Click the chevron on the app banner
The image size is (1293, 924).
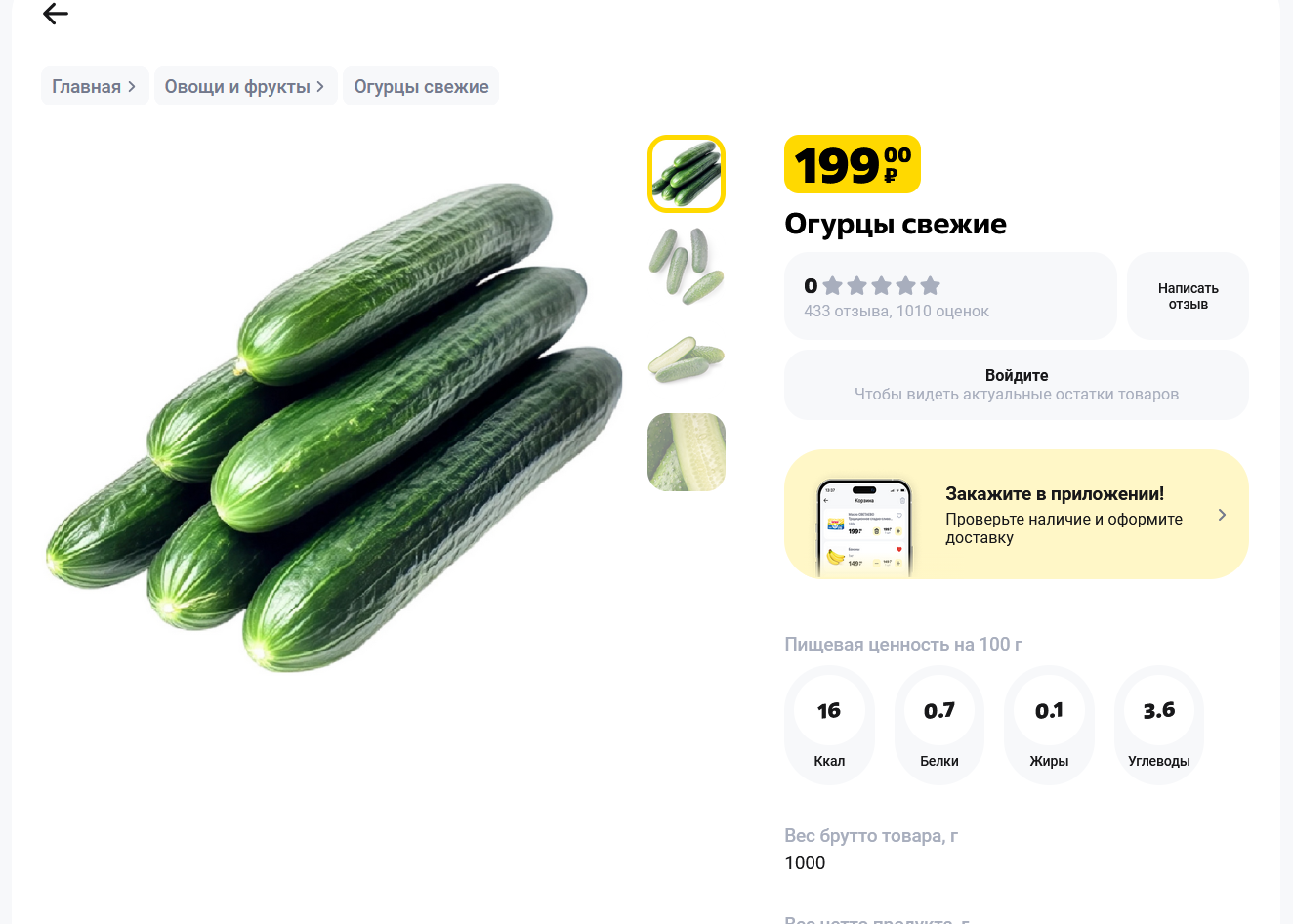(1222, 515)
